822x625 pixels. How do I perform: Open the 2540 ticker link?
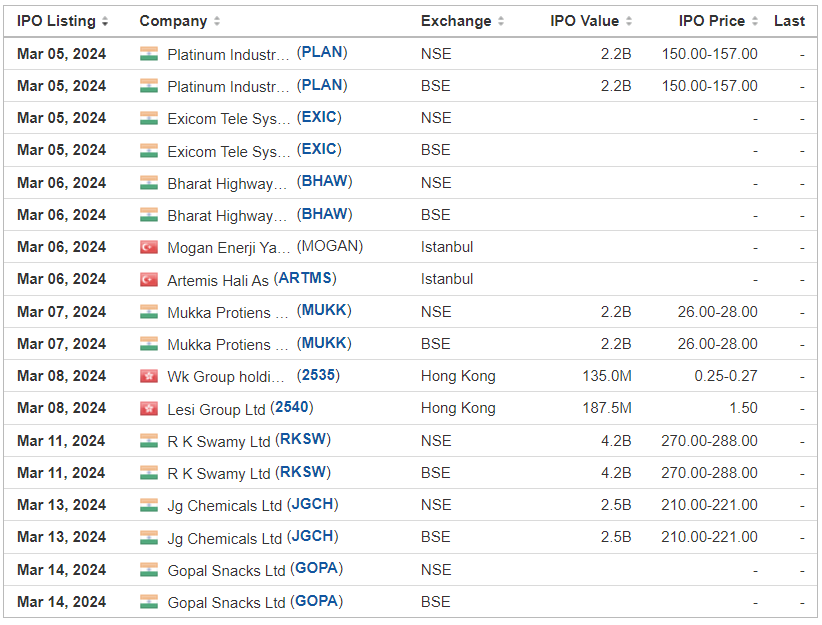pyautogui.click(x=291, y=407)
